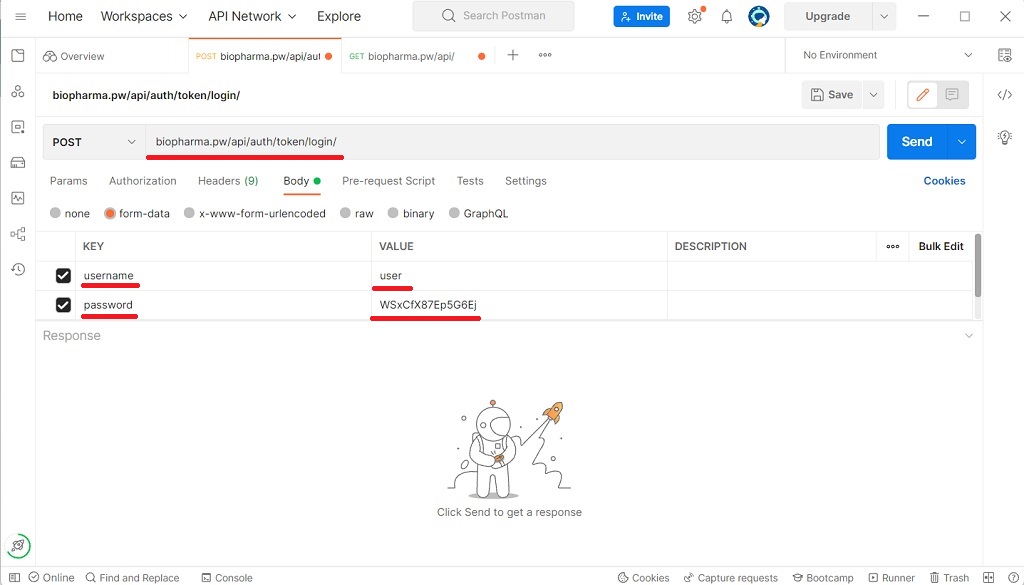Screen dimensions: 1024x585
Task: Go to Home
Action: pyautogui.click(x=65, y=16)
